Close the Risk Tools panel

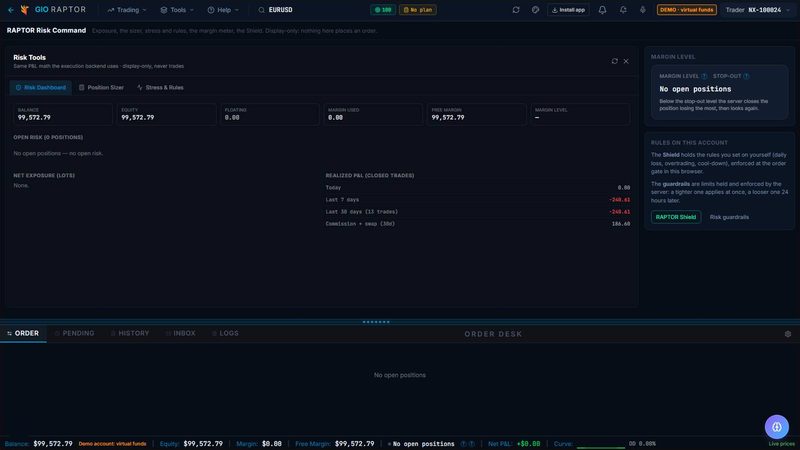[626, 61]
